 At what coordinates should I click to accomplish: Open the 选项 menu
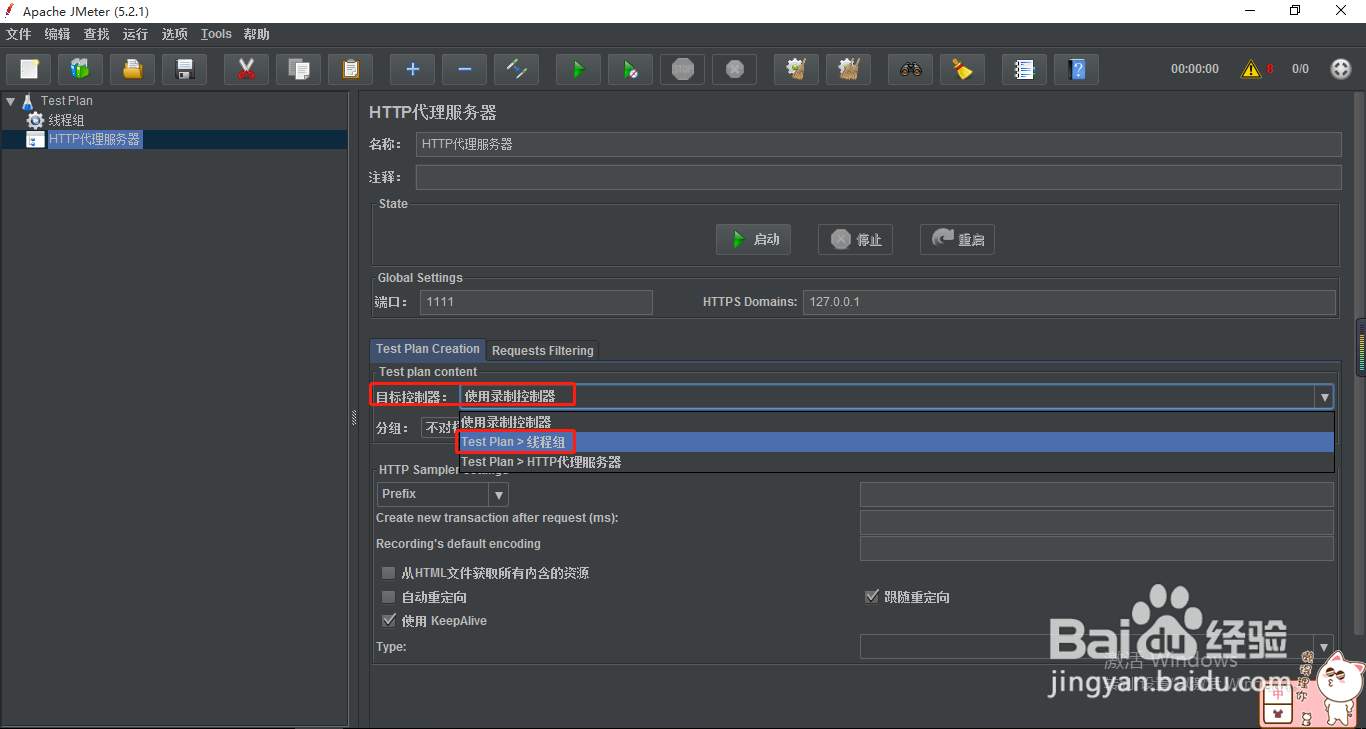(x=175, y=34)
